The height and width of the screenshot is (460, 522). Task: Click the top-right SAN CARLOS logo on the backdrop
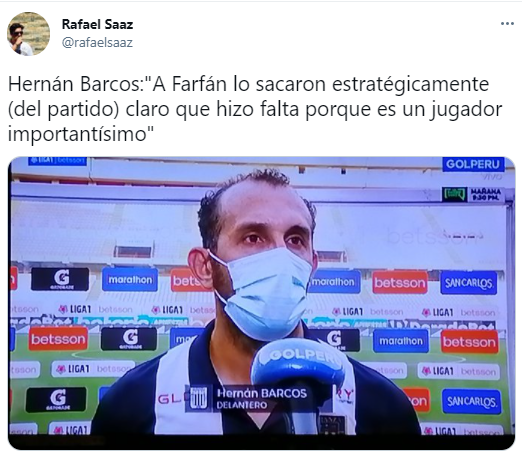[x=468, y=283]
